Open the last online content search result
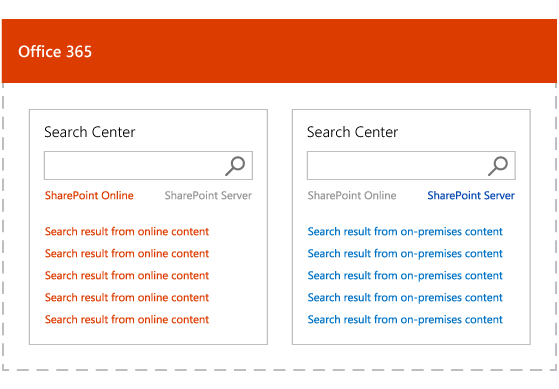Image resolution: width=559 pixels, height=389 pixels. [127, 319]
